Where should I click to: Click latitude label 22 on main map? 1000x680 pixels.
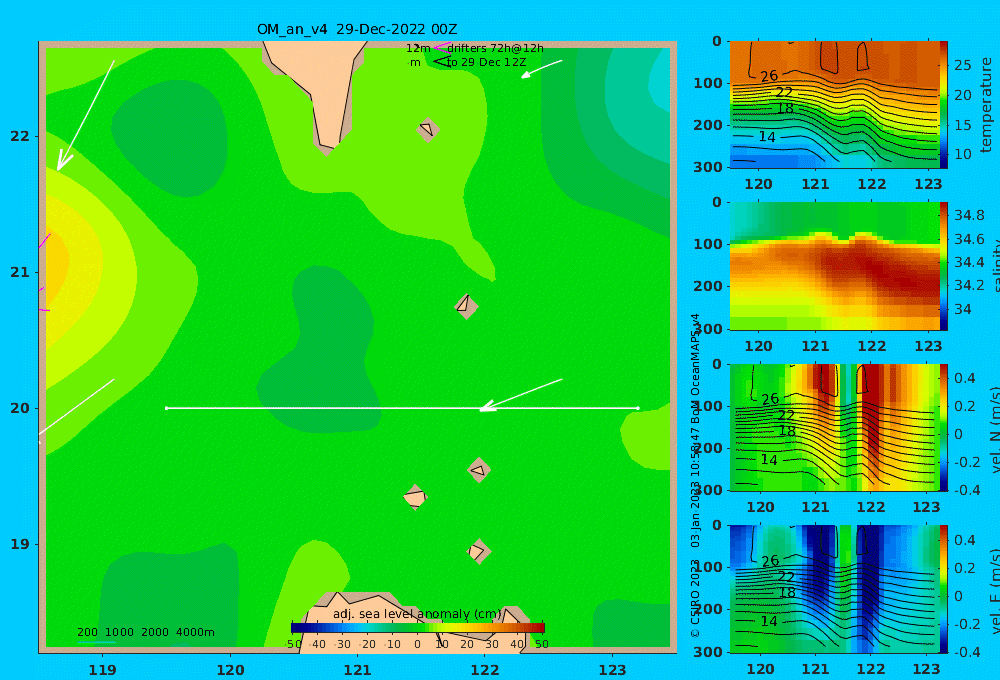[19, 136]
